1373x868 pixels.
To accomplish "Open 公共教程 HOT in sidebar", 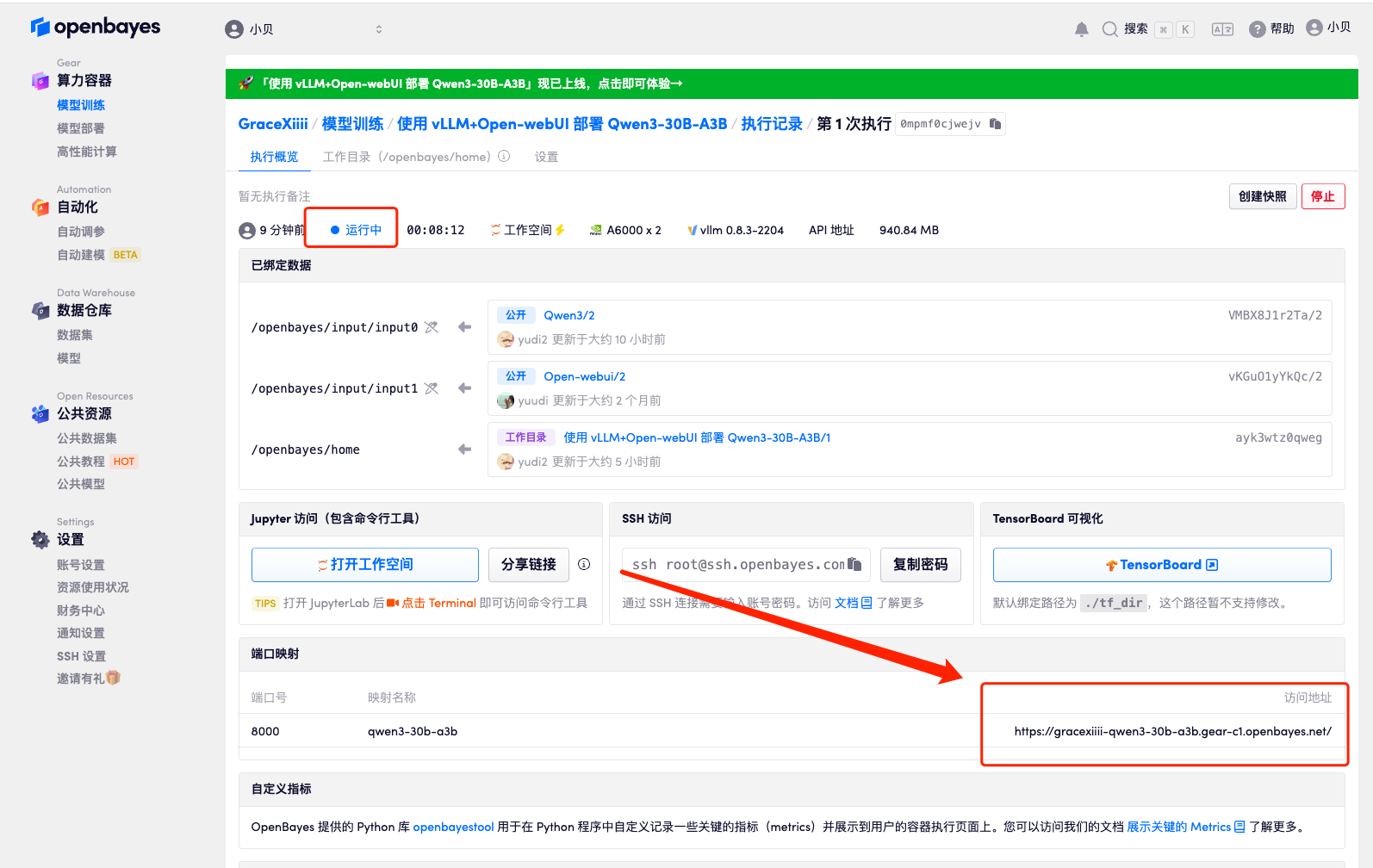I will click(97, 462).
